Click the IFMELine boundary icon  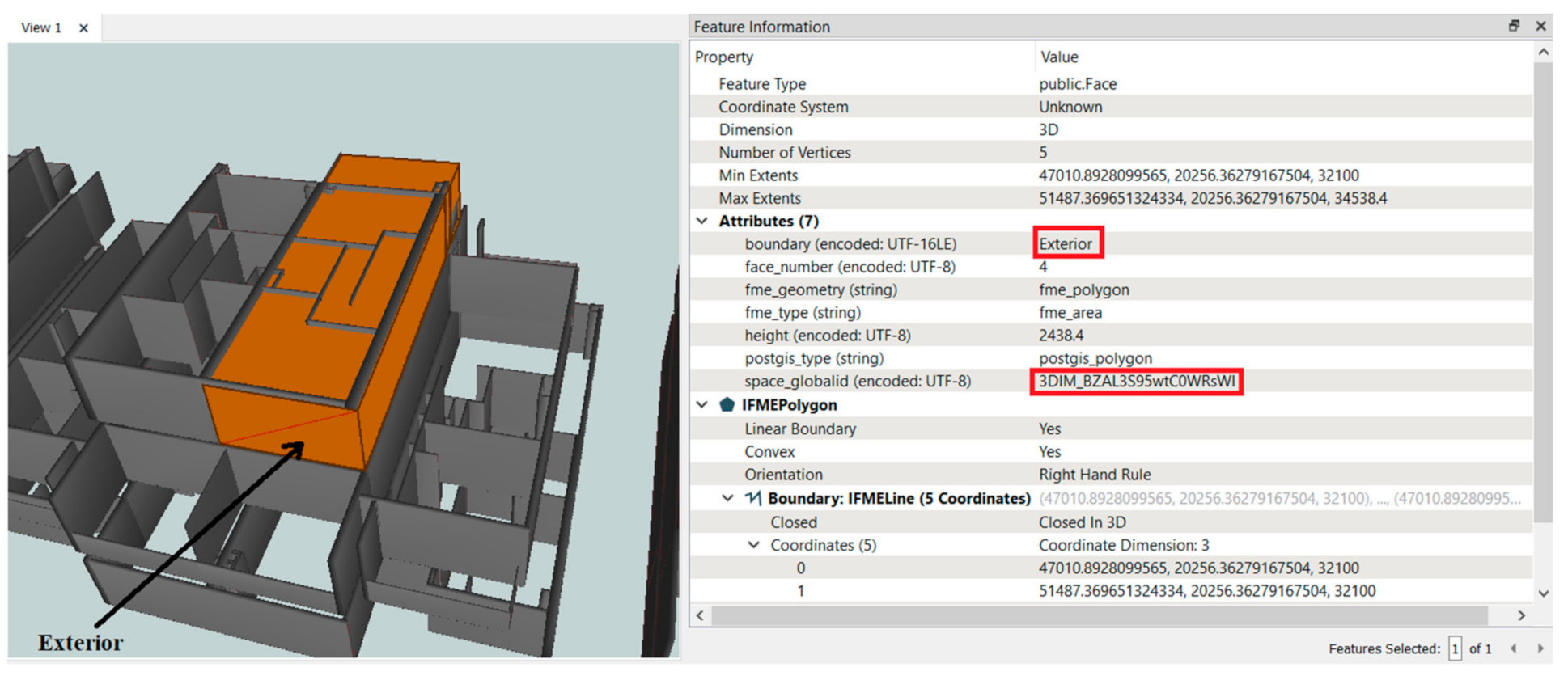pyautogui.click(x=753, y=498)
